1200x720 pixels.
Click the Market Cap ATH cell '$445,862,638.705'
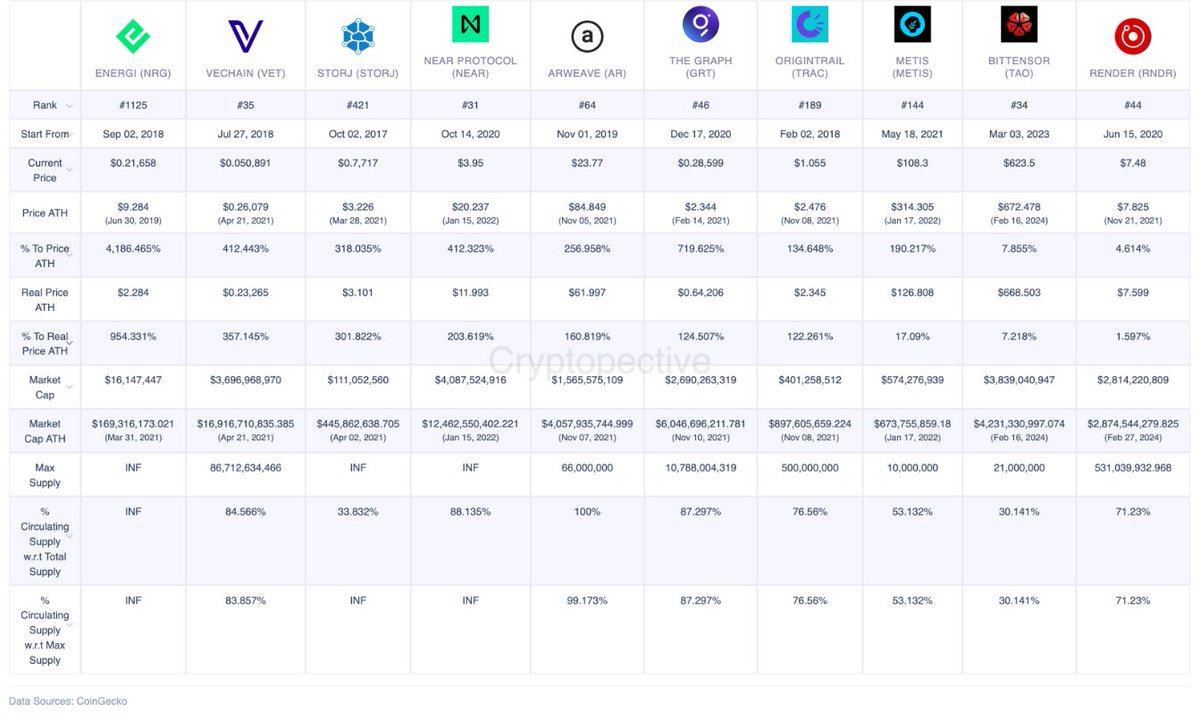pos(357,423)
